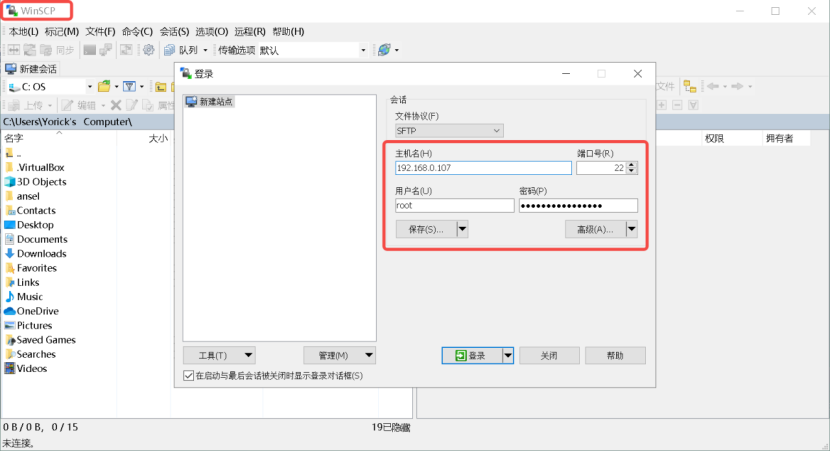
Task: Click the 新建会话 tab
Action: pyautogui.click(x=31, y=69)
